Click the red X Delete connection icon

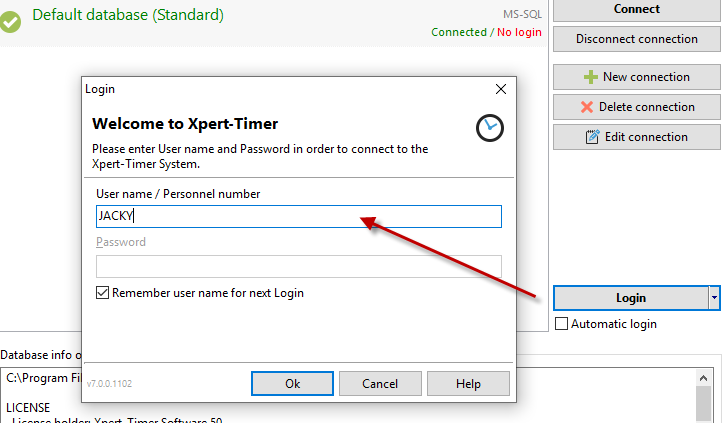coord(587,107)
